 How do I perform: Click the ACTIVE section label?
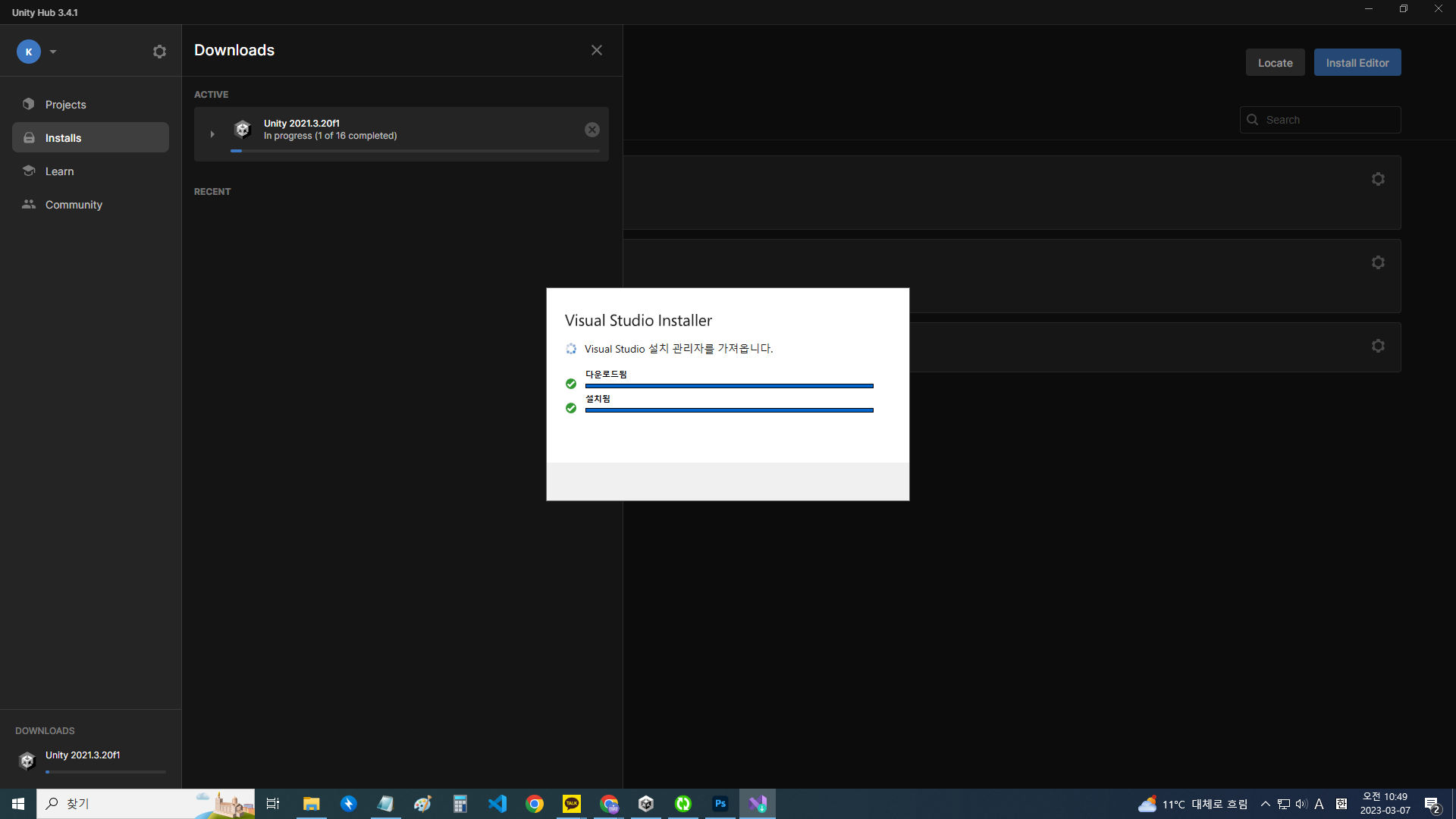coord(211,95)
